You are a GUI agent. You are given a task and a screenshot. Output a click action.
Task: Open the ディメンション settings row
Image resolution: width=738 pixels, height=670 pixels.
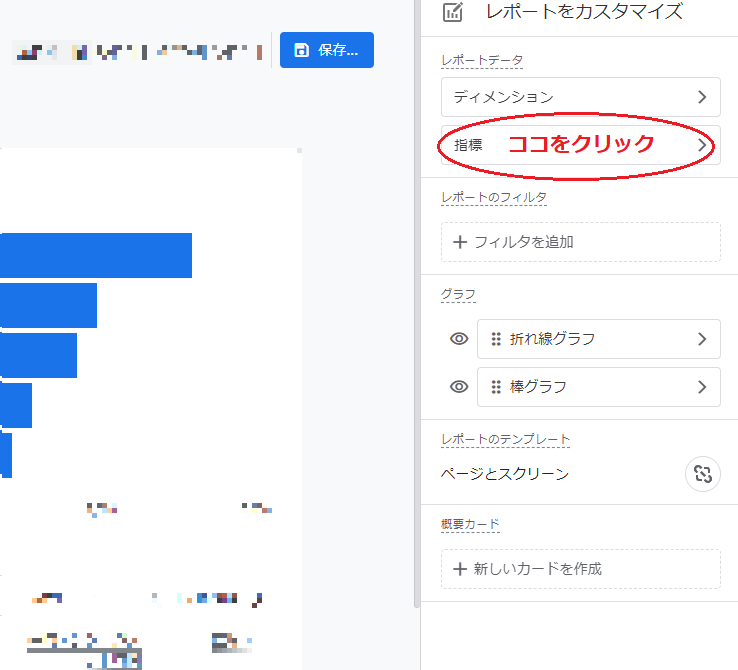pos(580,97)
